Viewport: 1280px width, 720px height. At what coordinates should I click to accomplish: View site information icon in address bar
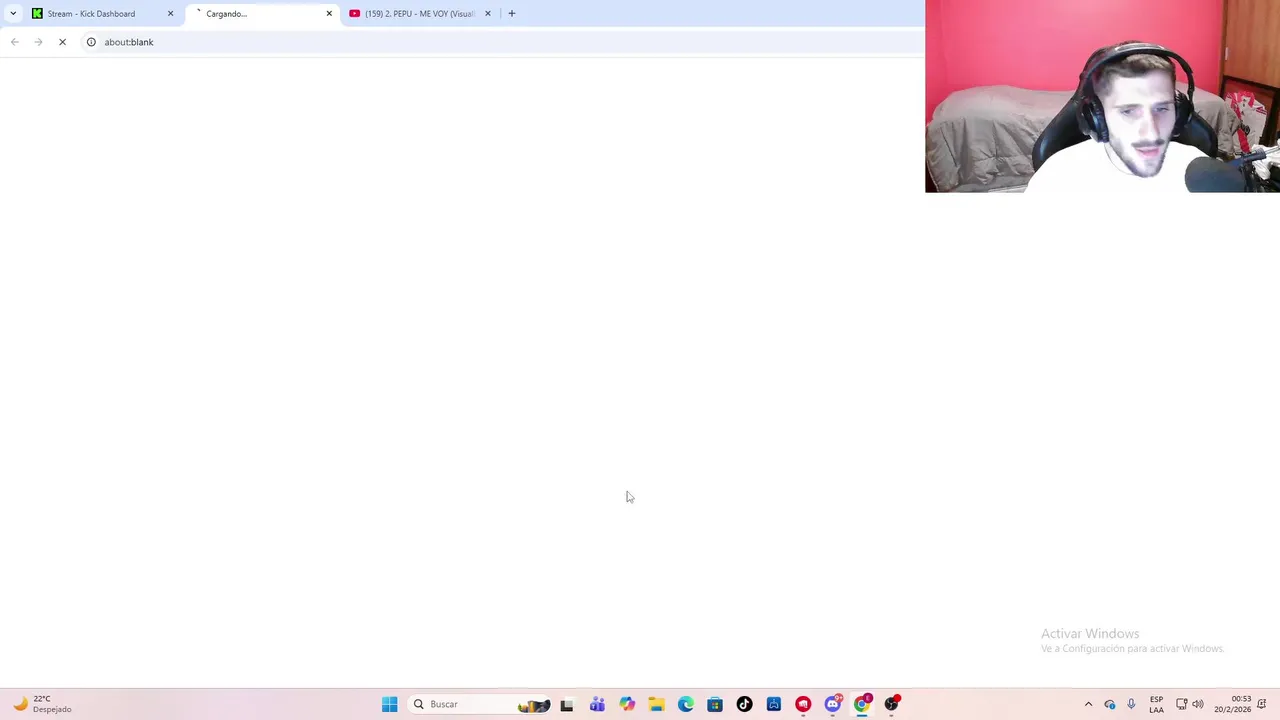[x=91, y=42]
